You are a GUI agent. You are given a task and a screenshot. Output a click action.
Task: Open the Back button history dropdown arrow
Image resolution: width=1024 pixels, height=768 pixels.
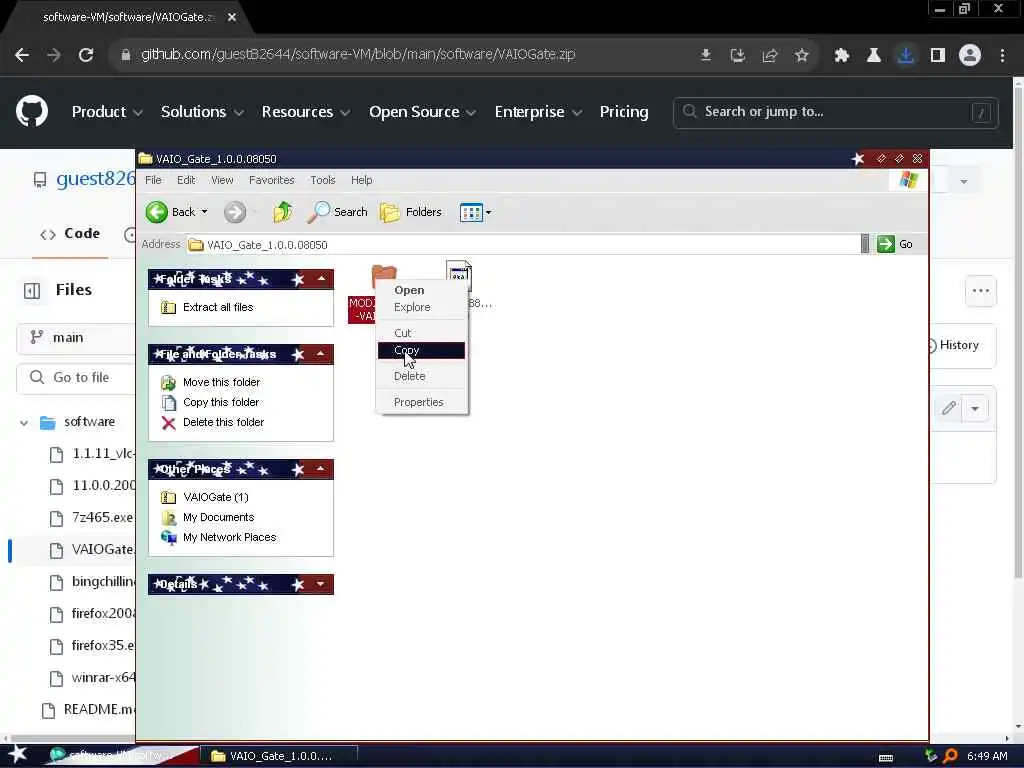204,212
